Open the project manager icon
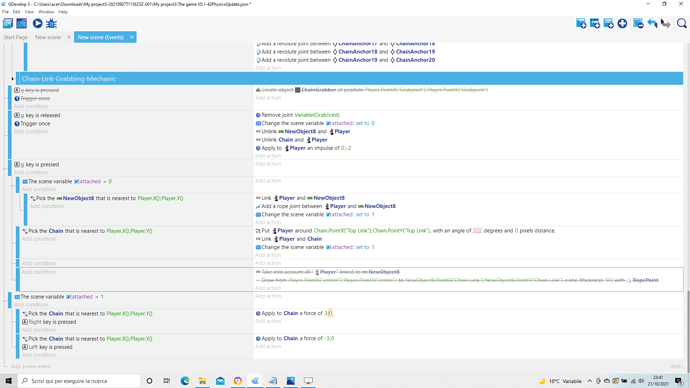This screenshot has width=690, height=388. click(x=8, y=23)
